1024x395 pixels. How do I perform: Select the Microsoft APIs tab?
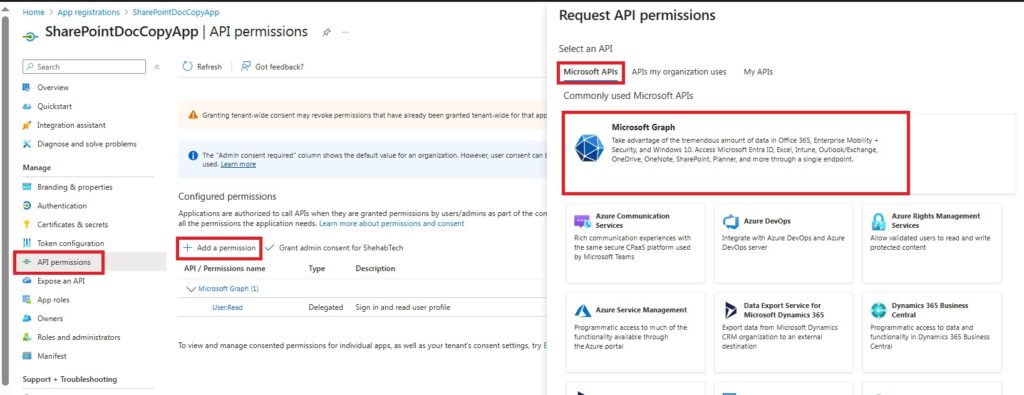[590, 72]
